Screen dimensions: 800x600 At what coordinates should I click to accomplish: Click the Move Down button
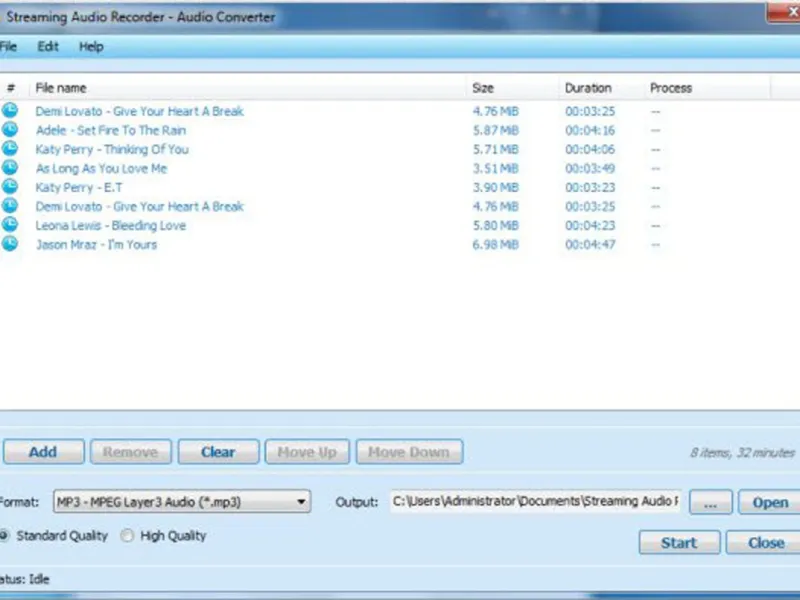[x=409, y=452]
